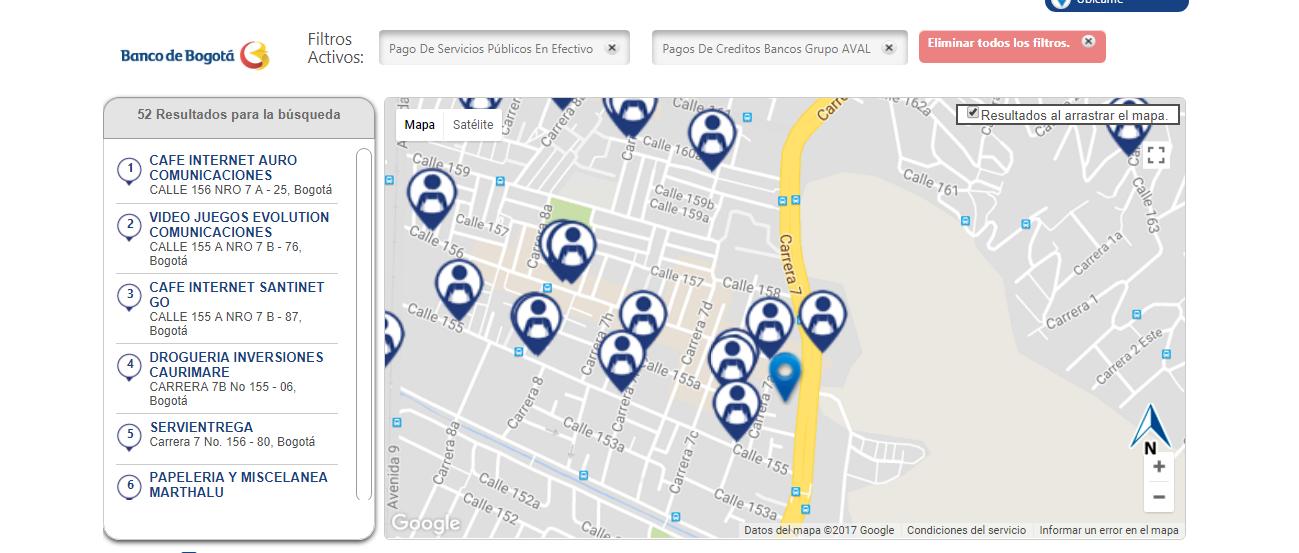
Task: Click the results list scrollbar
Action: (x=364, y=324)
